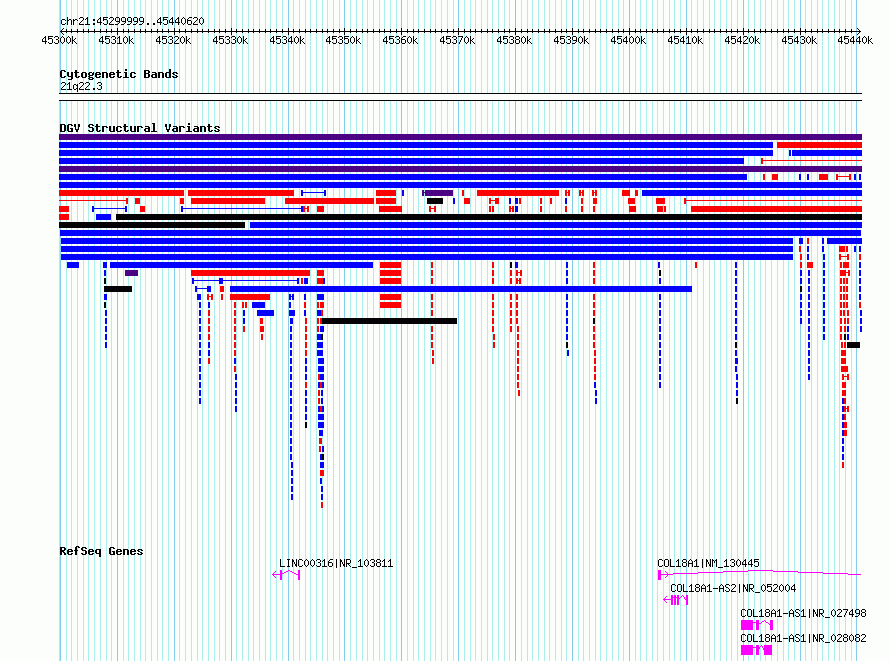Image resolution: width=890 pixels, height=661 pixels.
Task: Pick the 45340k ruler label
Action: click(x=287, y=40)
